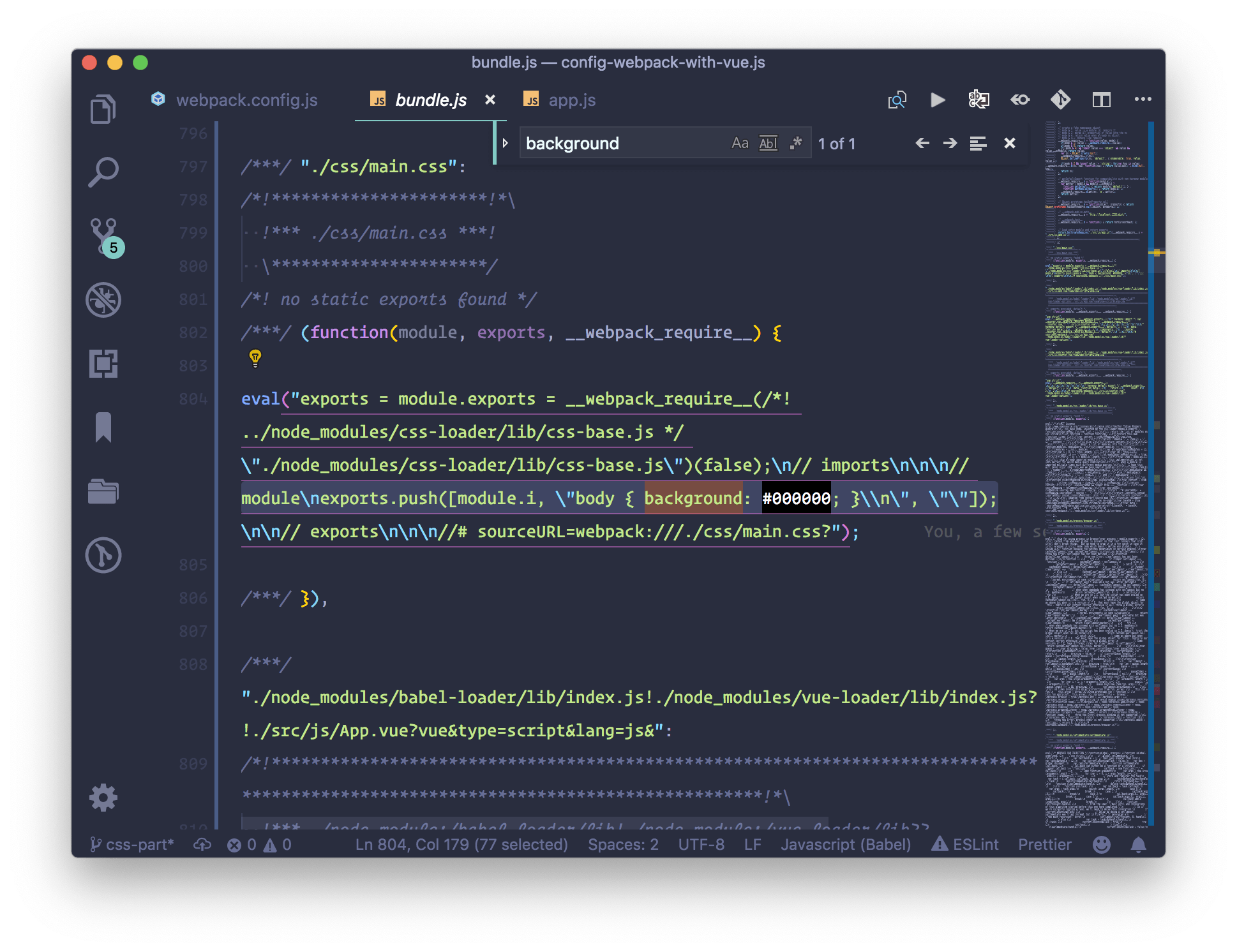This screenshot has height=952, width=1237.
Task: Open Javascript (Babel) language mode selector
Action: [x=846, y=844]
